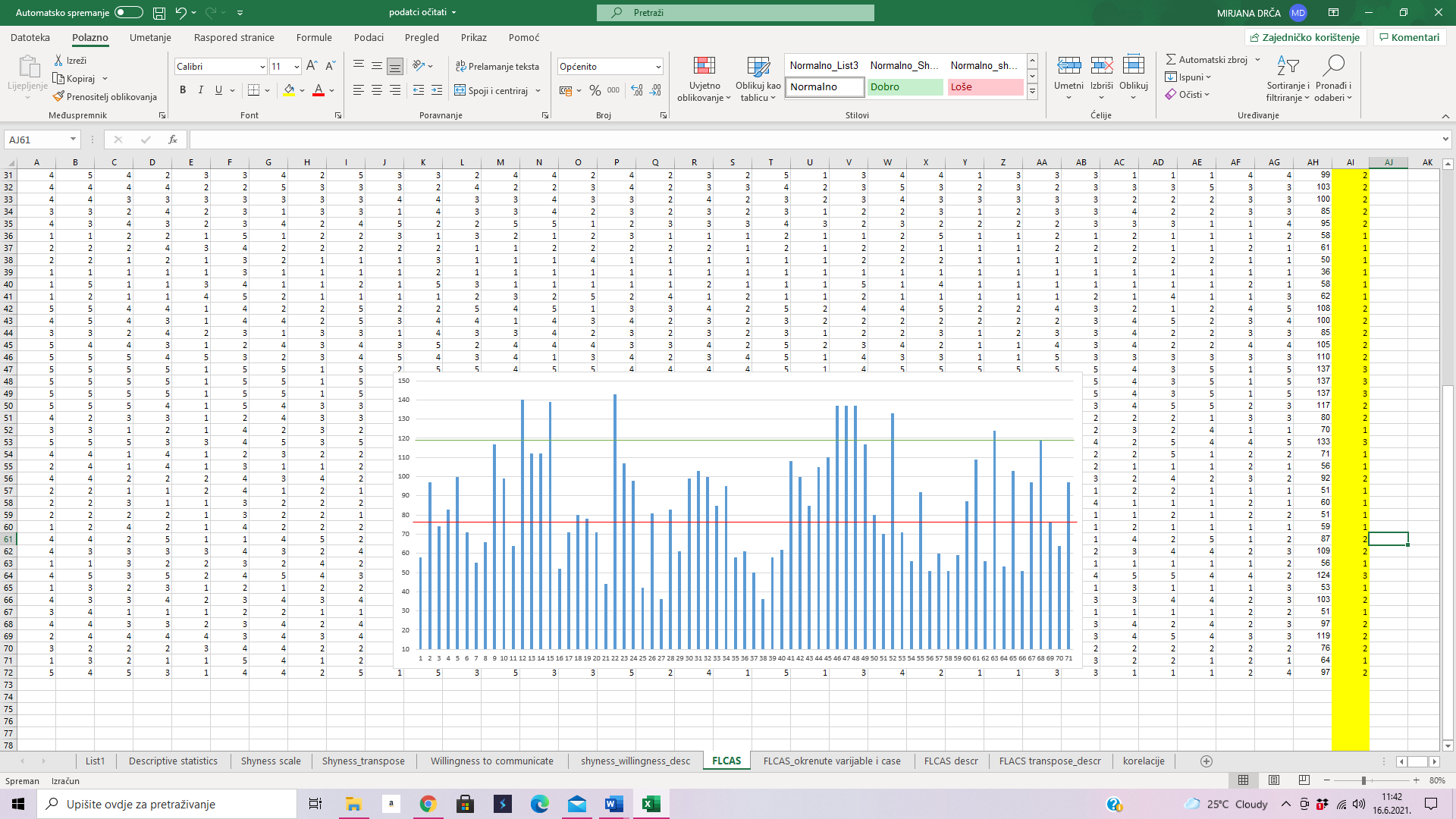Click Izbriši cells button

tap(1102, 77)
